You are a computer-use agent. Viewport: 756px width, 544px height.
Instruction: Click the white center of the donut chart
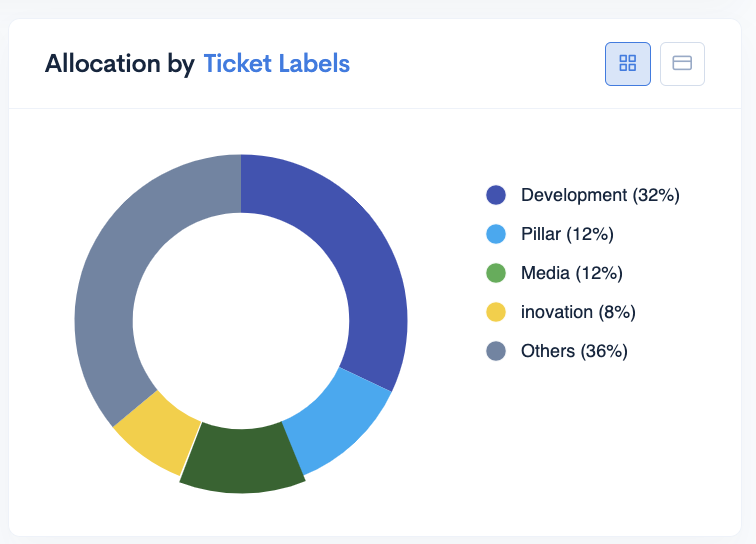241,321
